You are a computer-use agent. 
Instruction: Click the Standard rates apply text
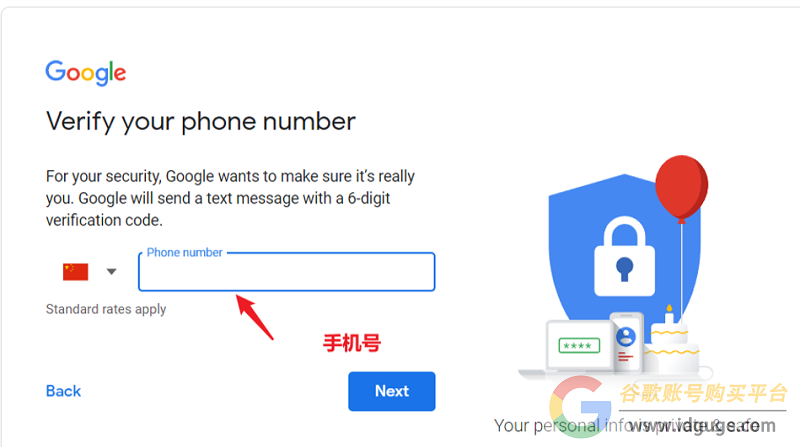point(106,309)
